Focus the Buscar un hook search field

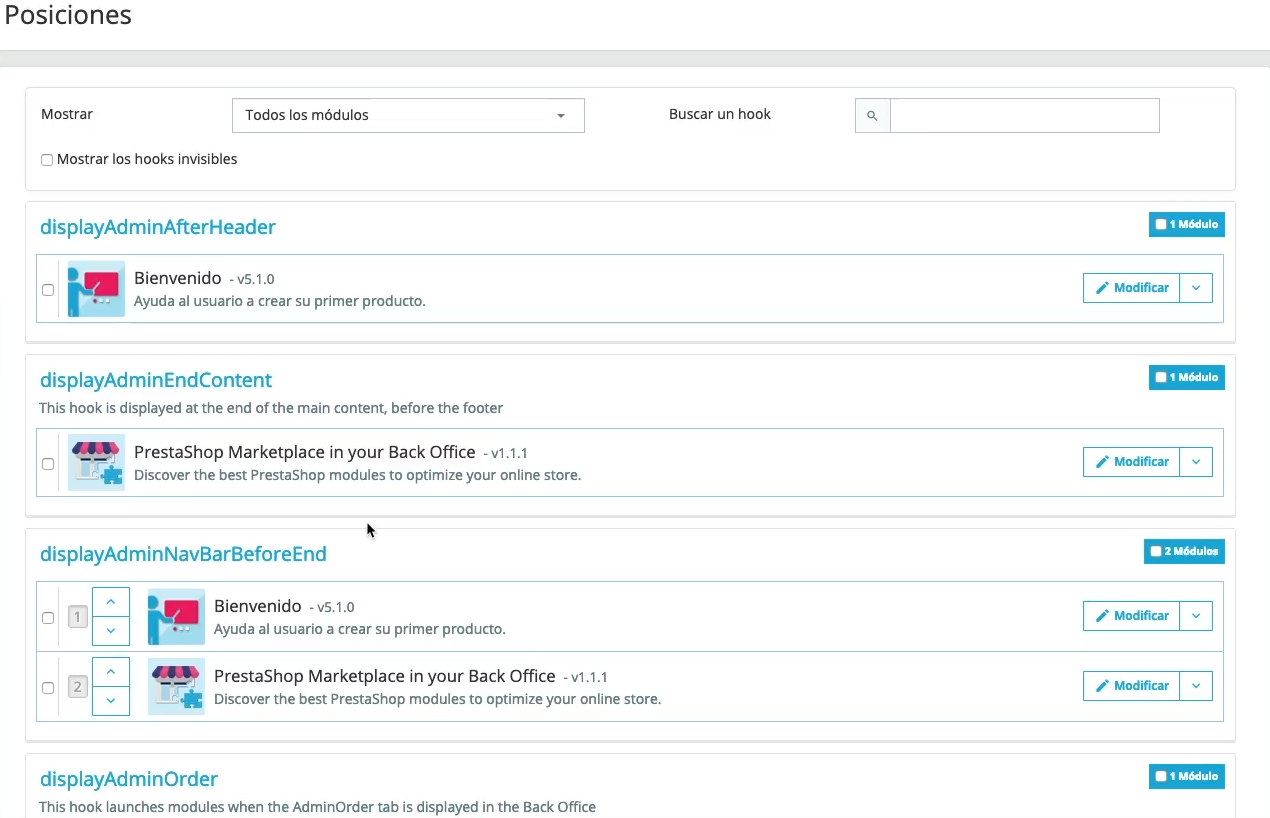tap(1024, 116)
